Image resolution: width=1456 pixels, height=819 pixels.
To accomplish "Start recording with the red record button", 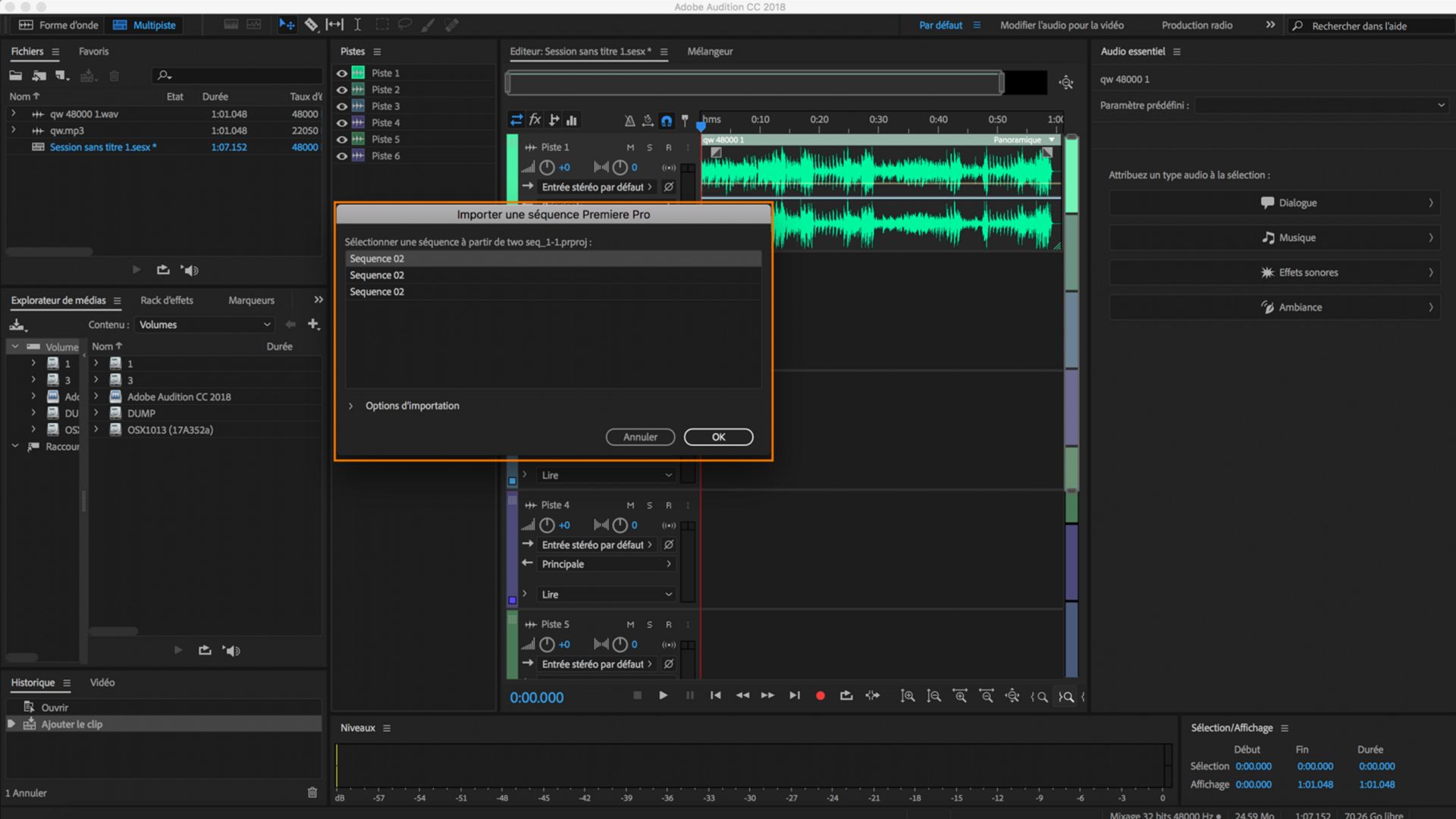I will 820,695.
